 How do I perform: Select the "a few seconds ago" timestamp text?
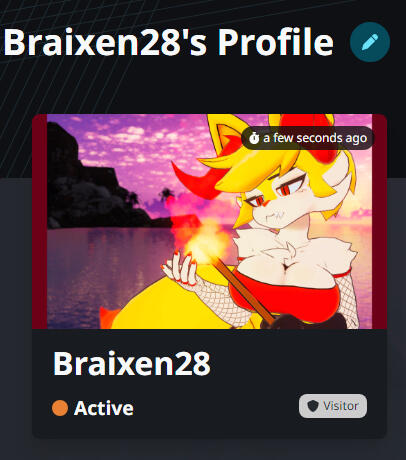pos(315,138)
